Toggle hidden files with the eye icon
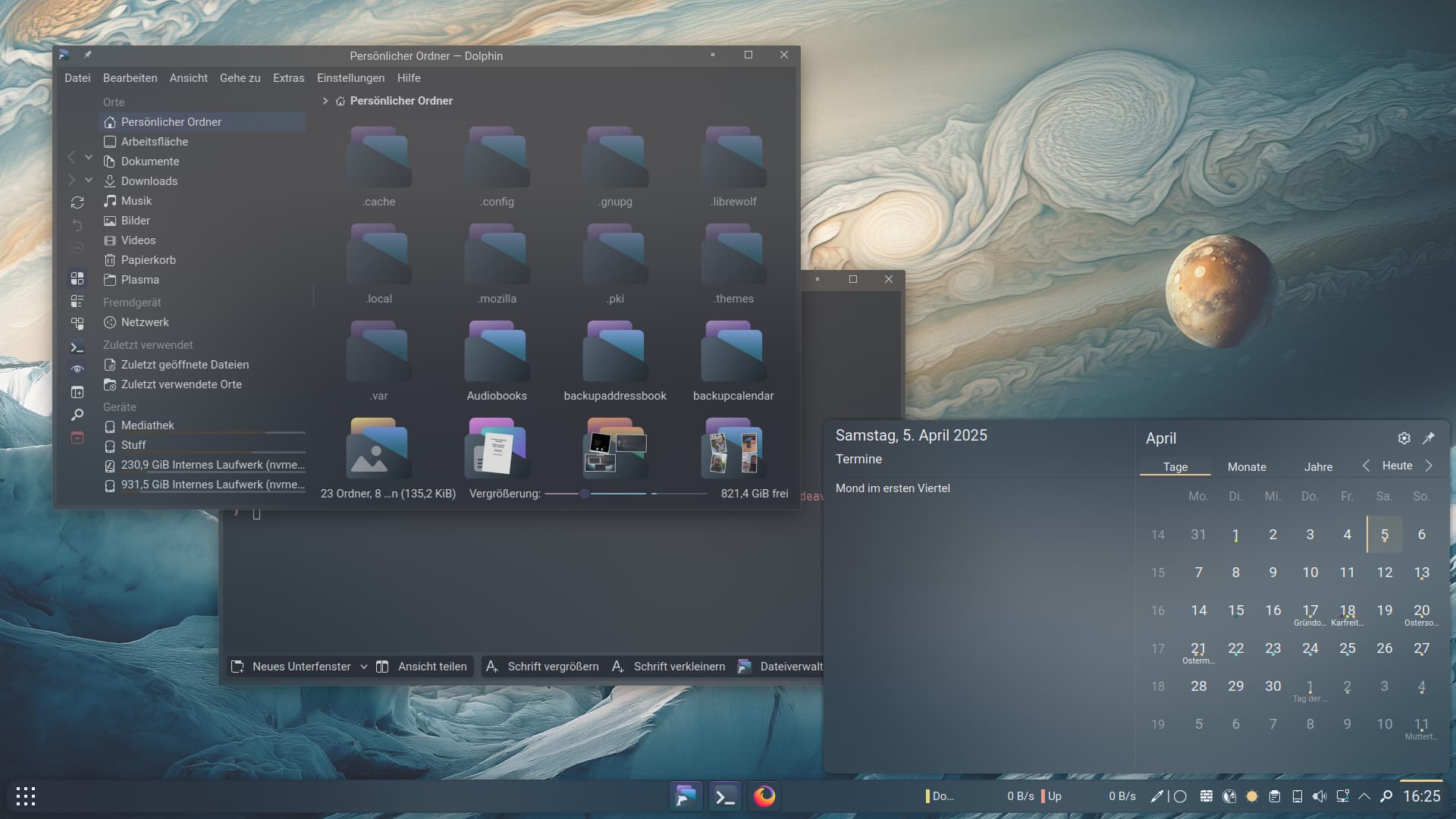The height and width of the screenshot is (819, 1456). point(77,369)
